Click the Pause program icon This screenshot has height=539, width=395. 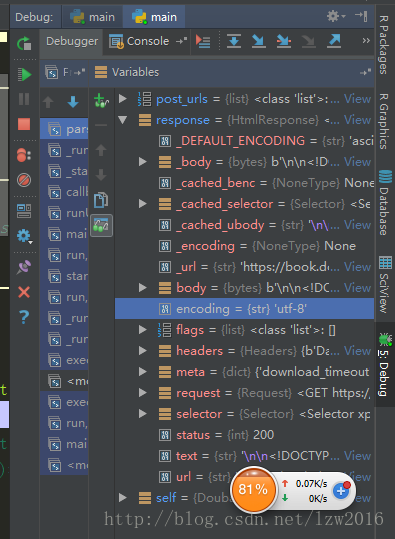tap(24, 99)
